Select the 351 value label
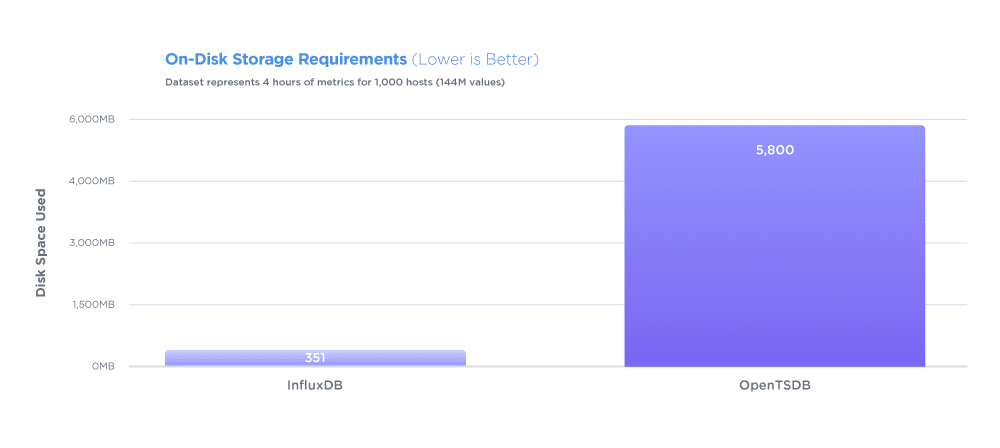The height and width of the screenshot is (448, 1000). point(315,358)
